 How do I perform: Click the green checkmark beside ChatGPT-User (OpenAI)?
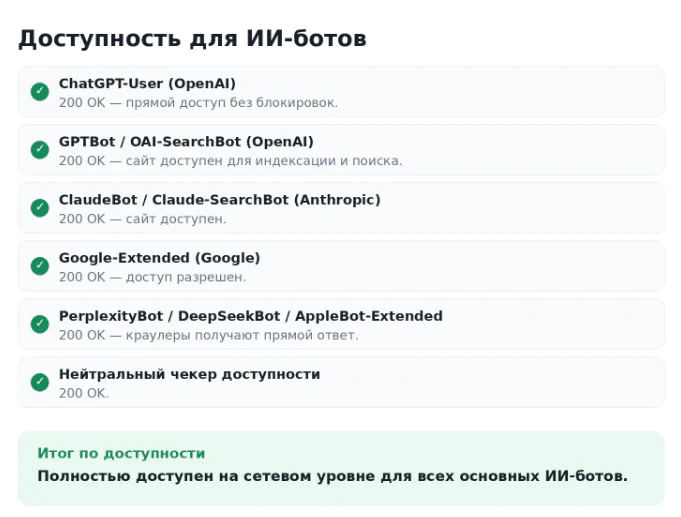click(40, 92)
